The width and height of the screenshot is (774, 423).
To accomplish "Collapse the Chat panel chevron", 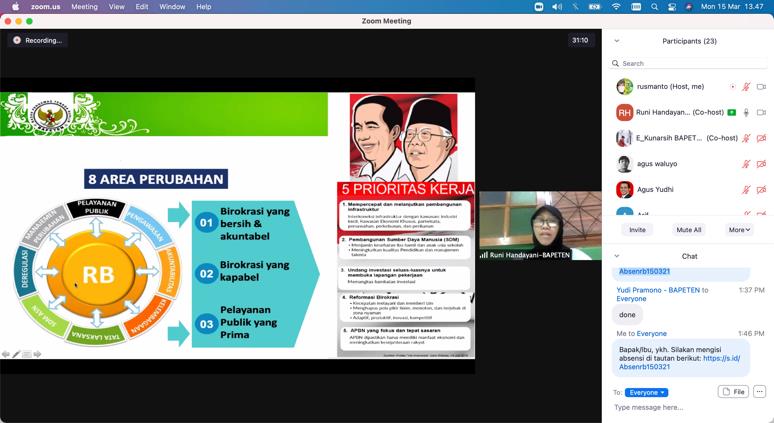I will [617, 256].
